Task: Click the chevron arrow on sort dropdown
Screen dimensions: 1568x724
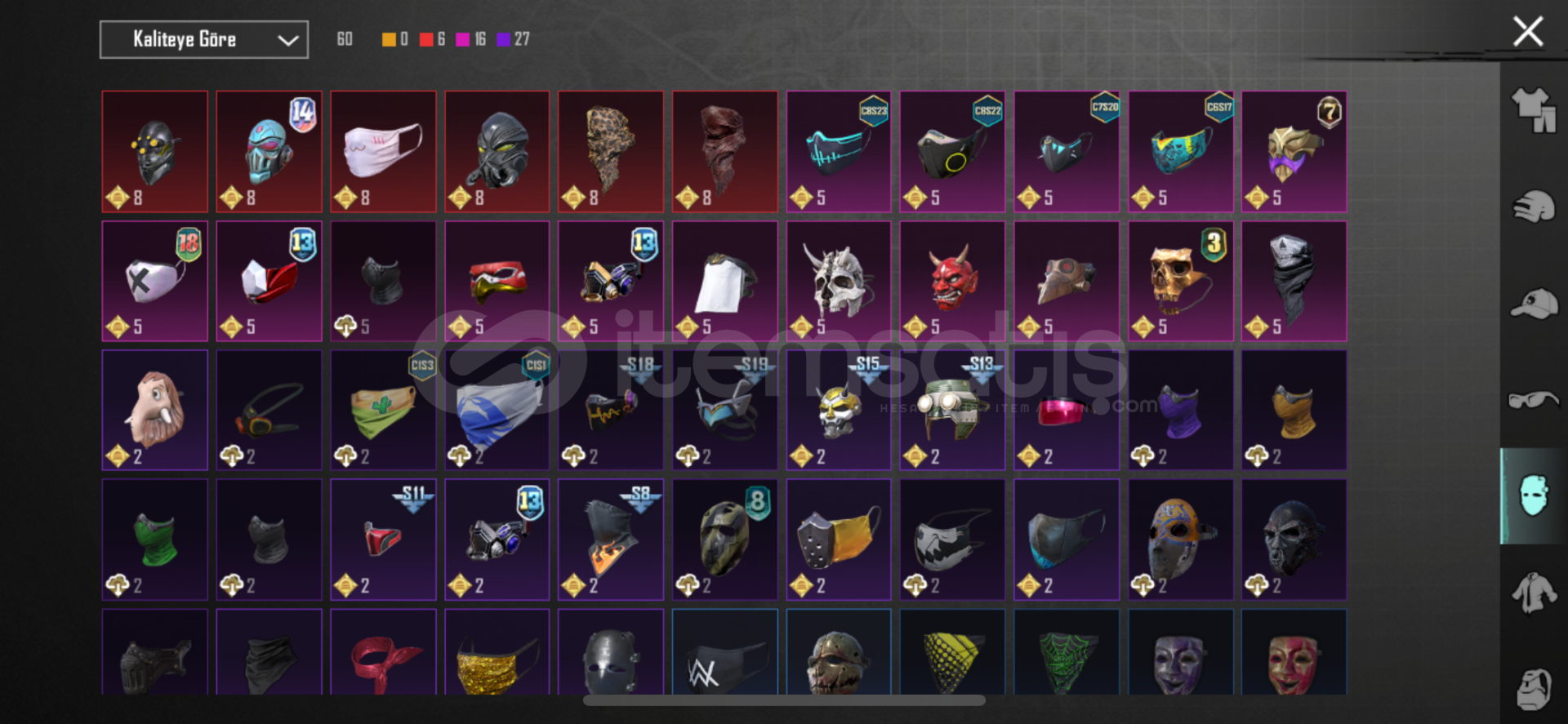Action: coord(287,40)
